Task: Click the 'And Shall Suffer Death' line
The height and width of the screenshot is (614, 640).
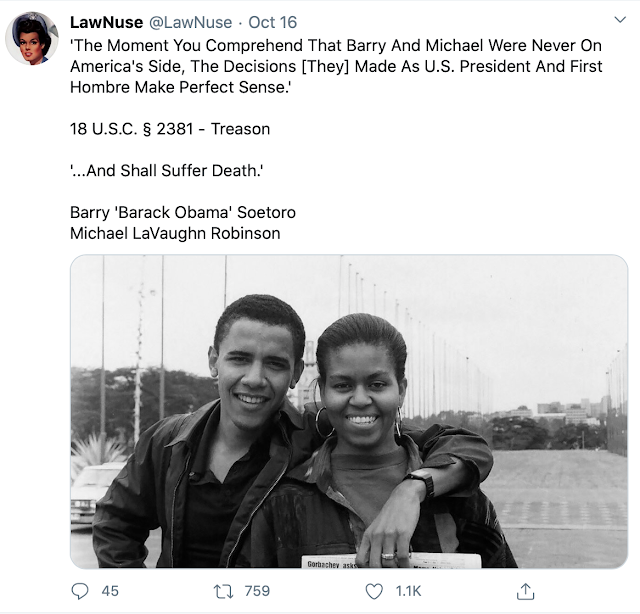Action: pyautogui.click(x=167, y=171)
